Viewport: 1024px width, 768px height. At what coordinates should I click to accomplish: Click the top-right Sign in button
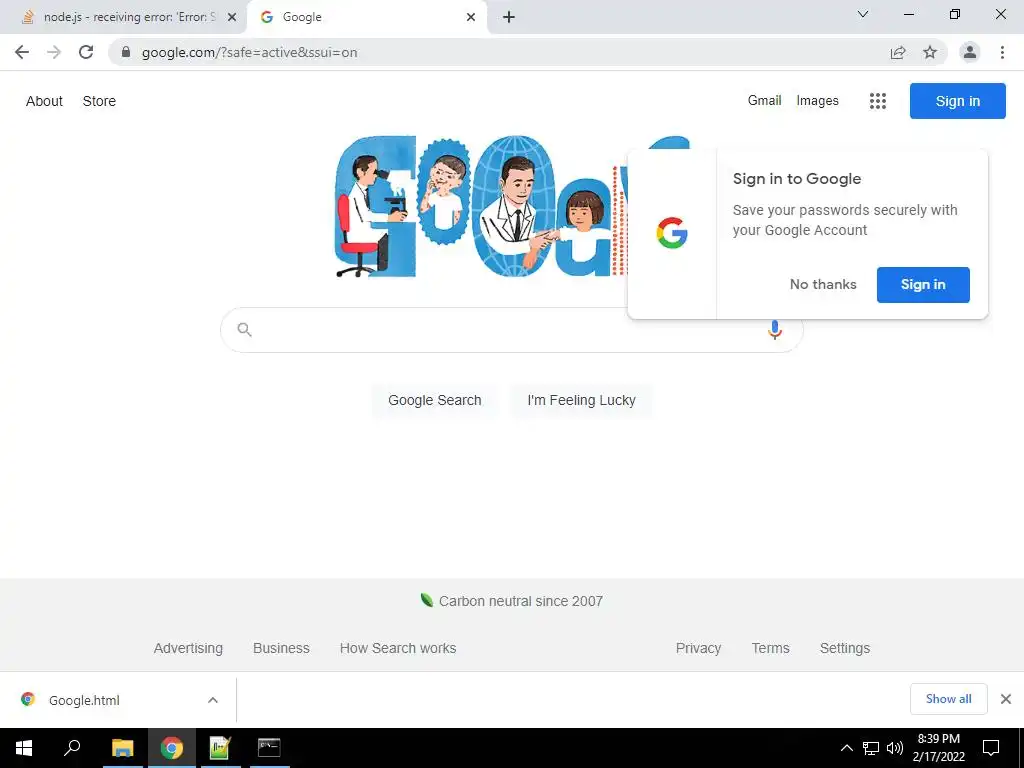[957, 101]
